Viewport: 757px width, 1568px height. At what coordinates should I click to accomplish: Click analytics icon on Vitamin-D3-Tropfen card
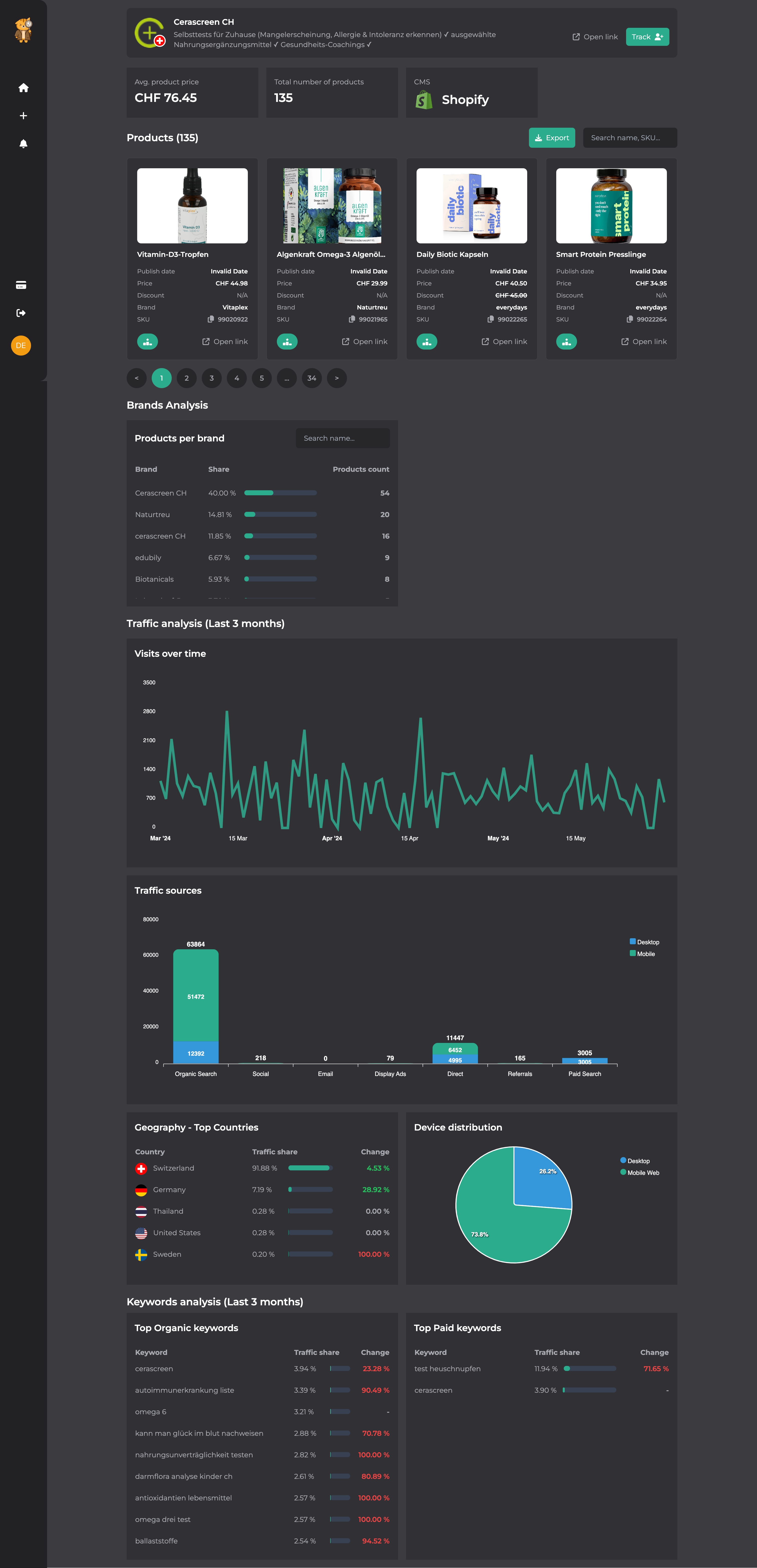click(147, 342)
